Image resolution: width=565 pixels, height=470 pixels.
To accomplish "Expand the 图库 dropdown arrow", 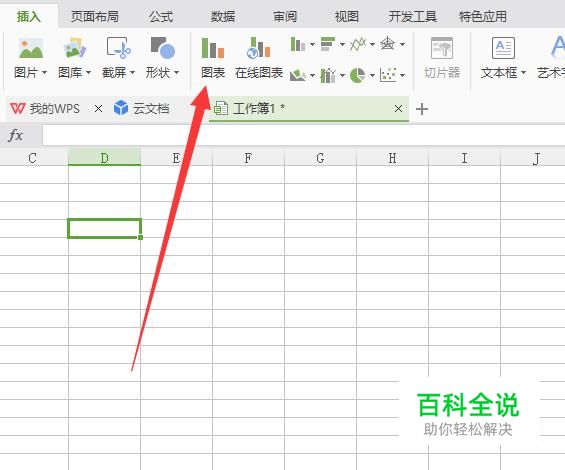I will click(x=88, y=72).
